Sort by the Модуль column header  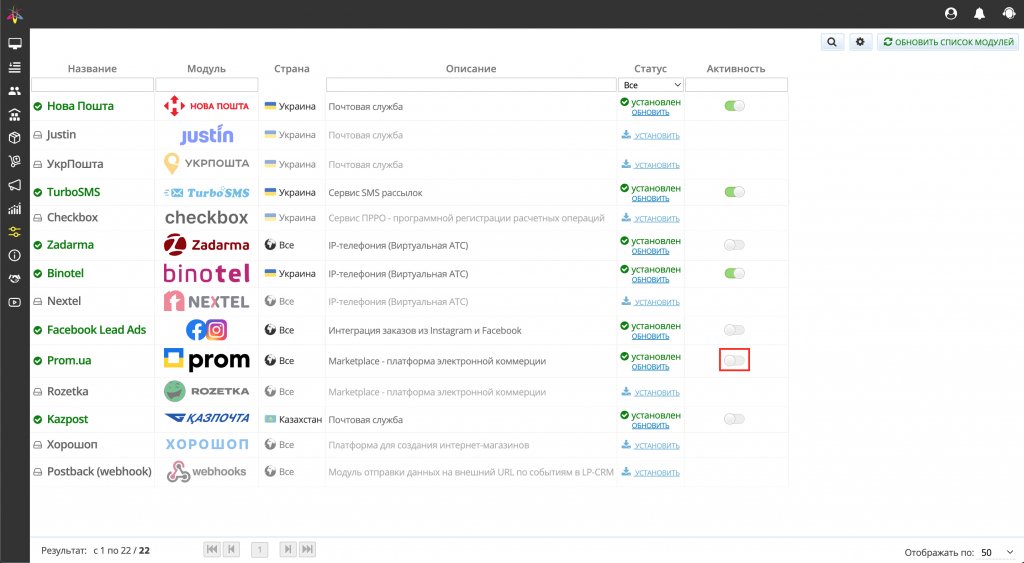tap(206, 69)
